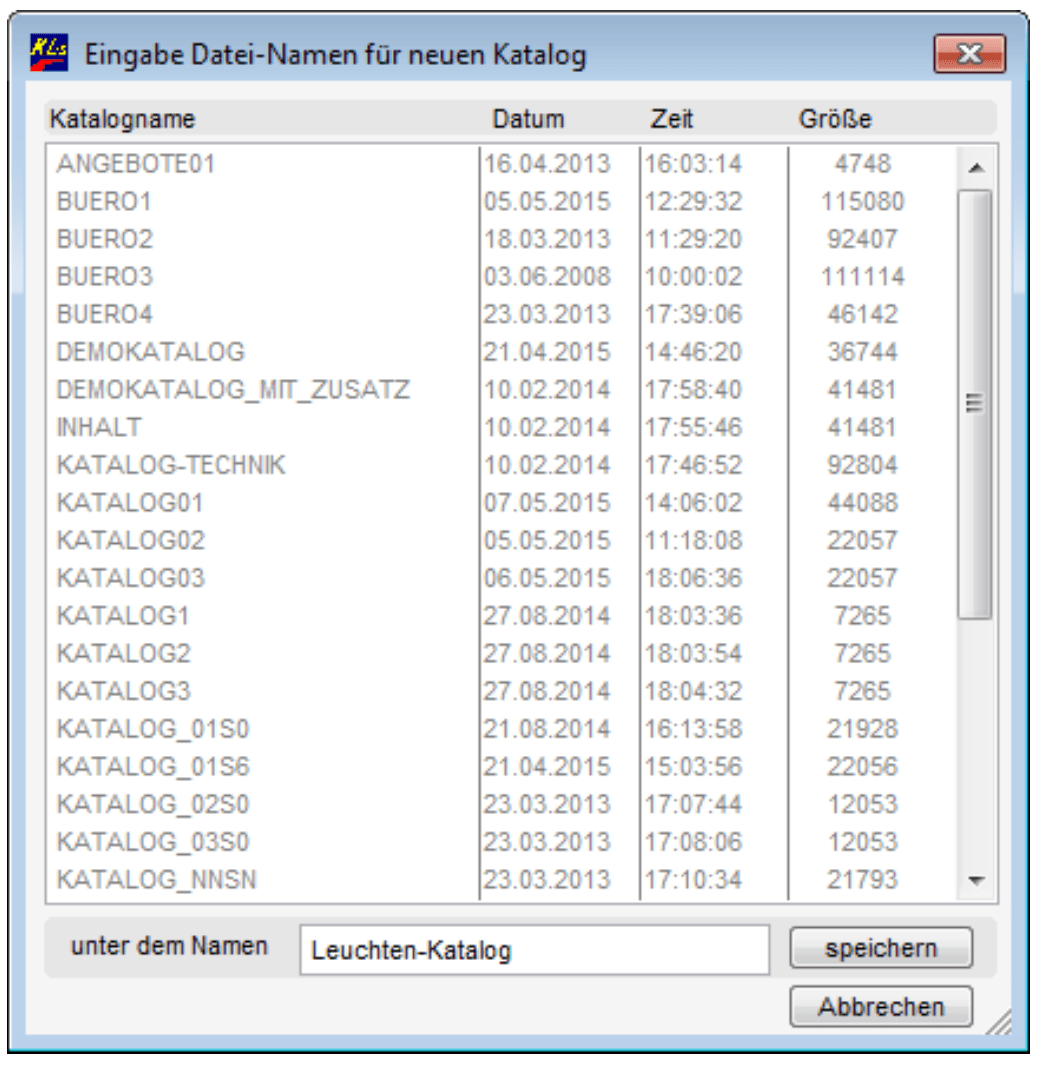Viewport: 1044px width, 1068px height.
Task: Click the time 17:58:40
Action: click(x=693, y=390)
